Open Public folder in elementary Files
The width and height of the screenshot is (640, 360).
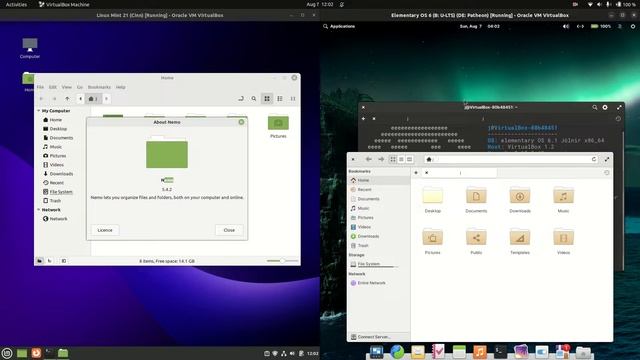(476, 242)
